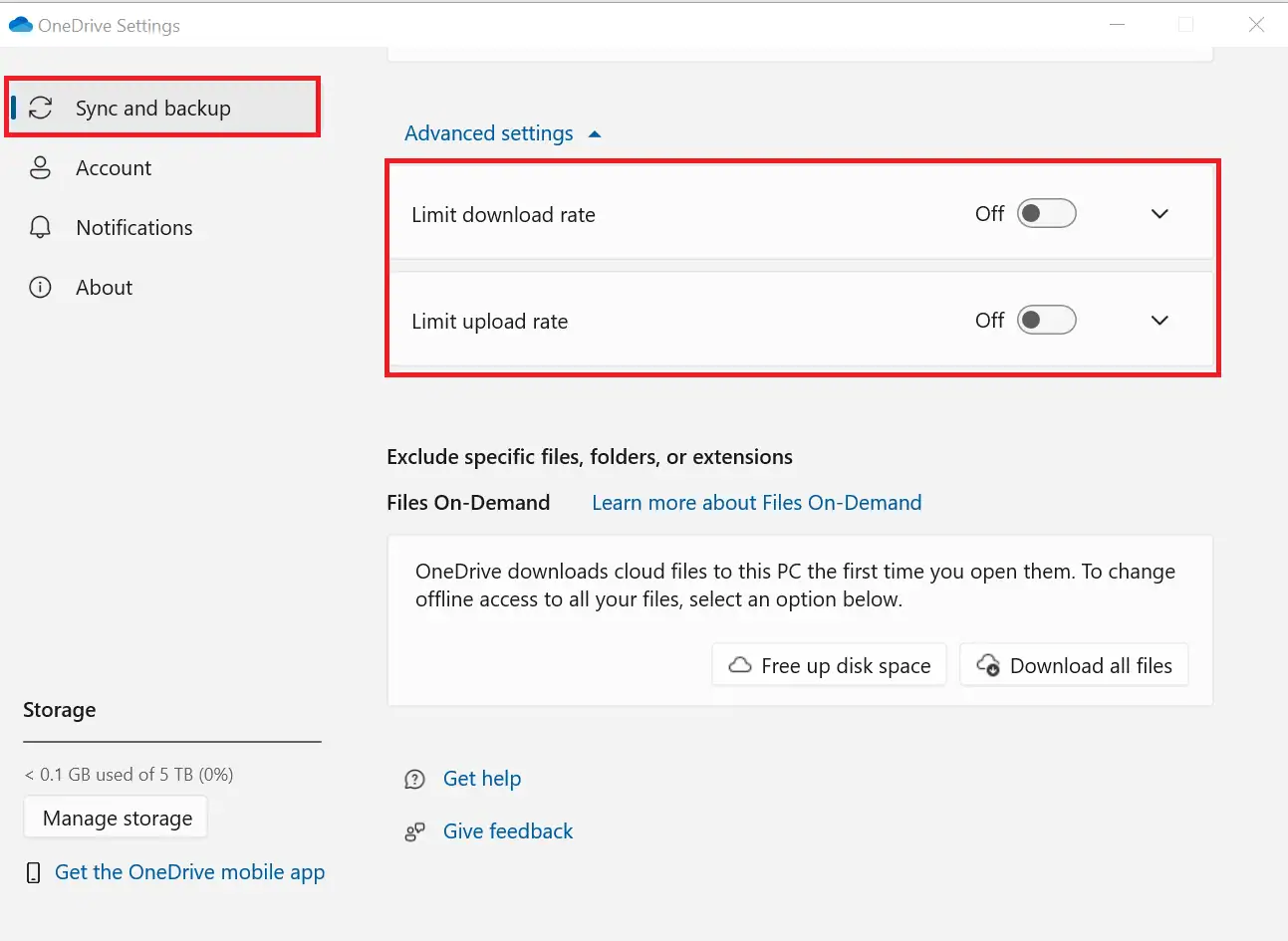Open Learn more about Files On-Demand

[x=756, y=502]
